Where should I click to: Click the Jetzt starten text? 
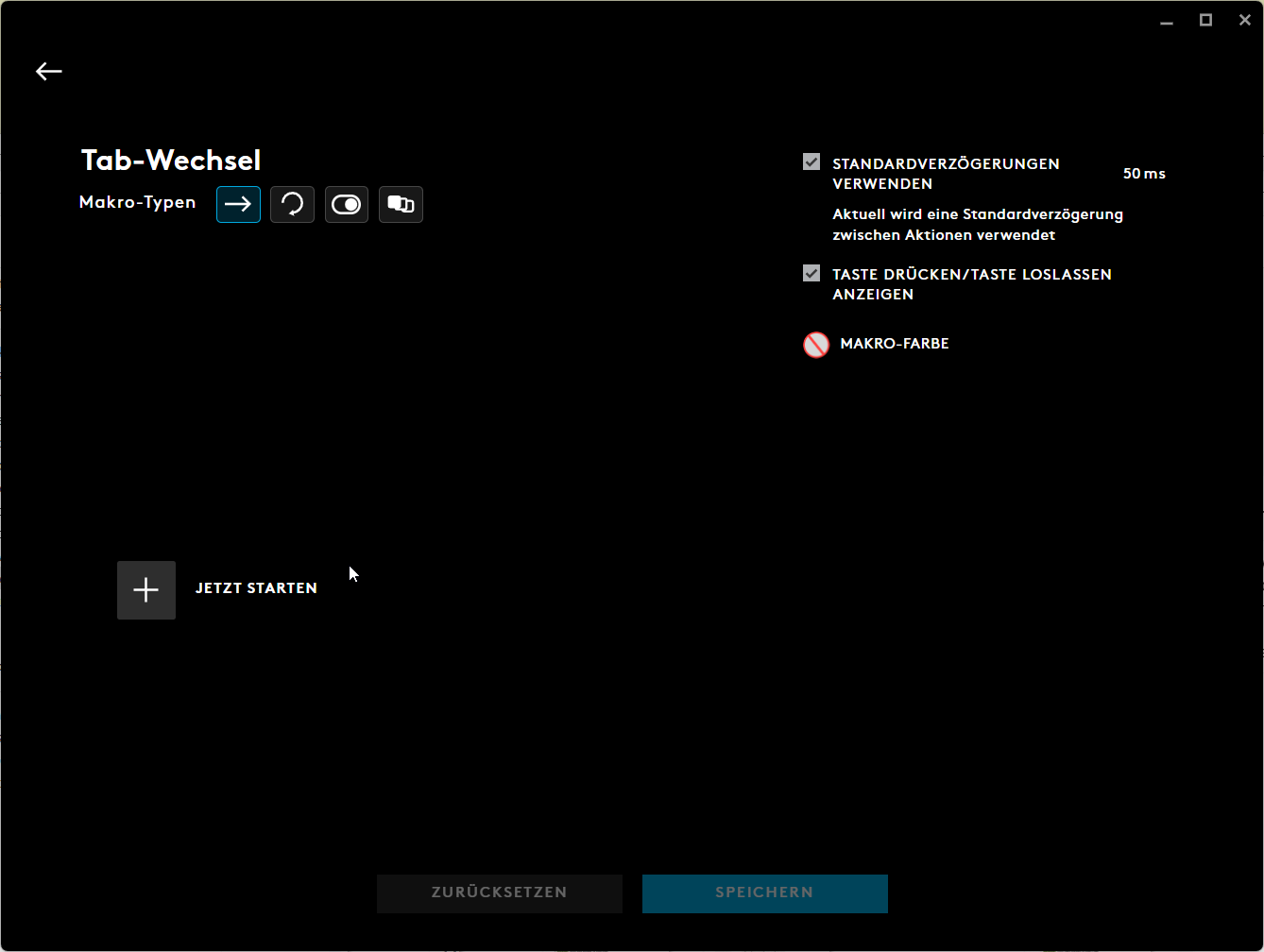pyautogui.click(x=256, y=588)
